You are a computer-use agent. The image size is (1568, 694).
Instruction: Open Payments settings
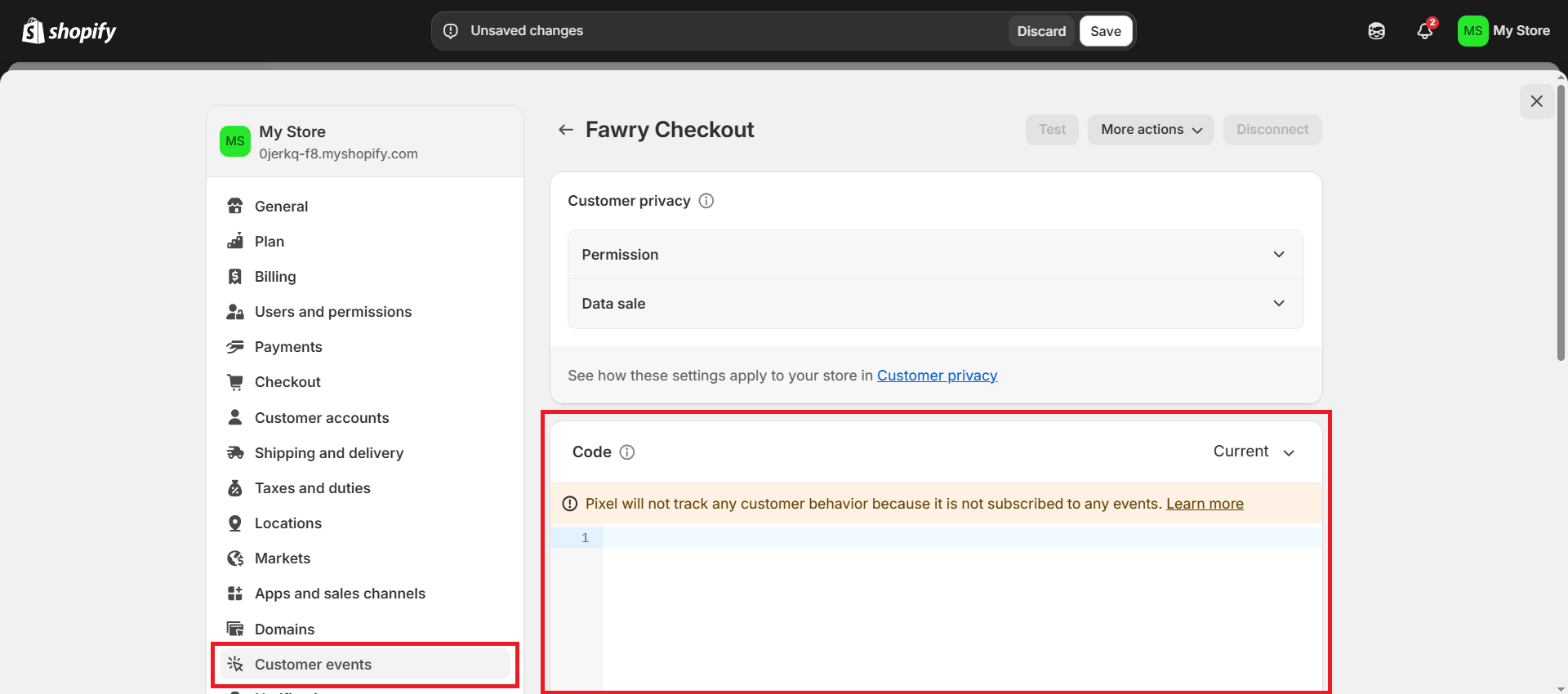(x=365, y=346)
